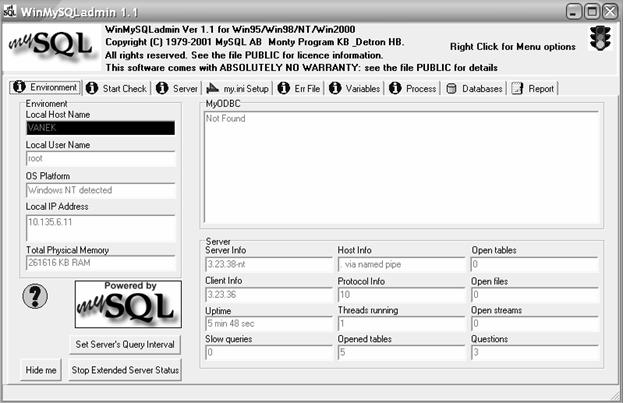Switch to the Server tab

click(177, 88)
